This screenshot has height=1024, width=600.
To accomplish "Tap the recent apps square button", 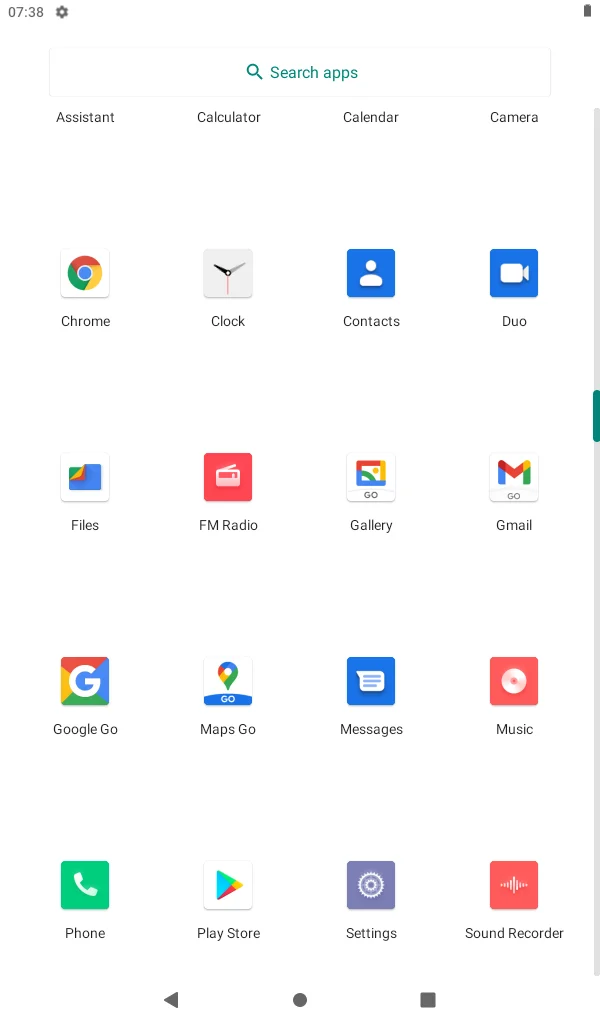I will pyautogui.click(x=428, y=999).
